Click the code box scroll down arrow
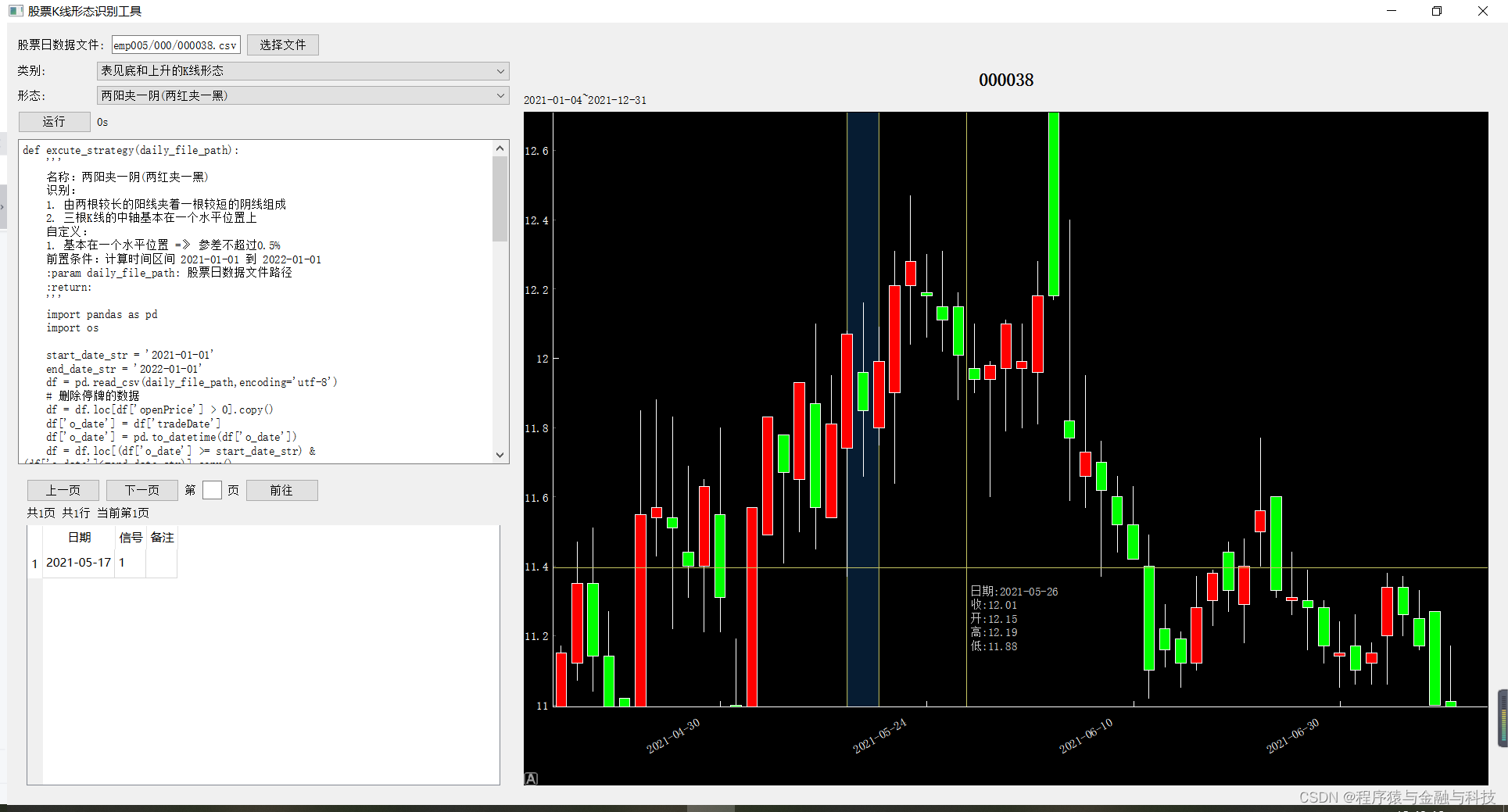Image resolution: width=1508 pixels, height=812 pixels. pyautogui.click(x=500, y=455)
